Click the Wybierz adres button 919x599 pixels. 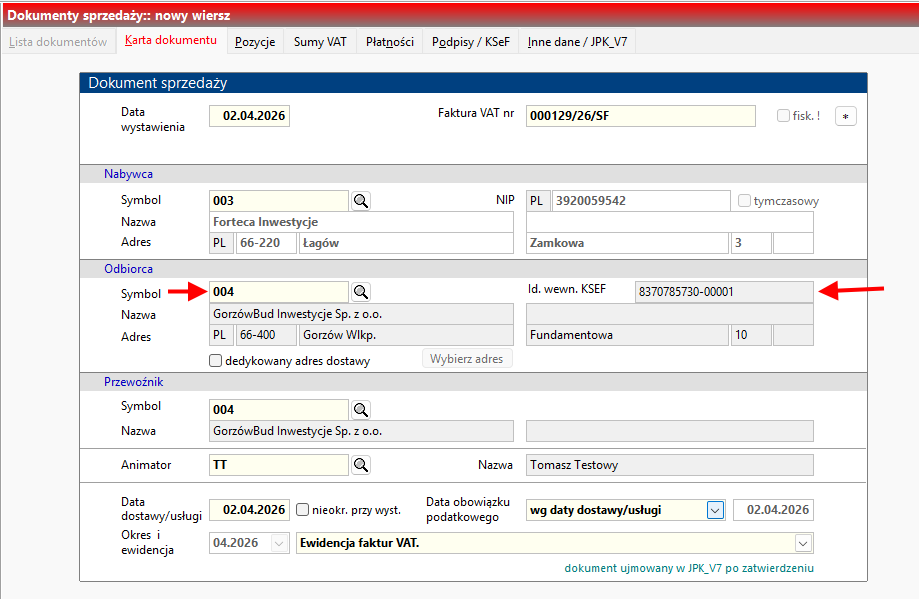coord(466,359)
